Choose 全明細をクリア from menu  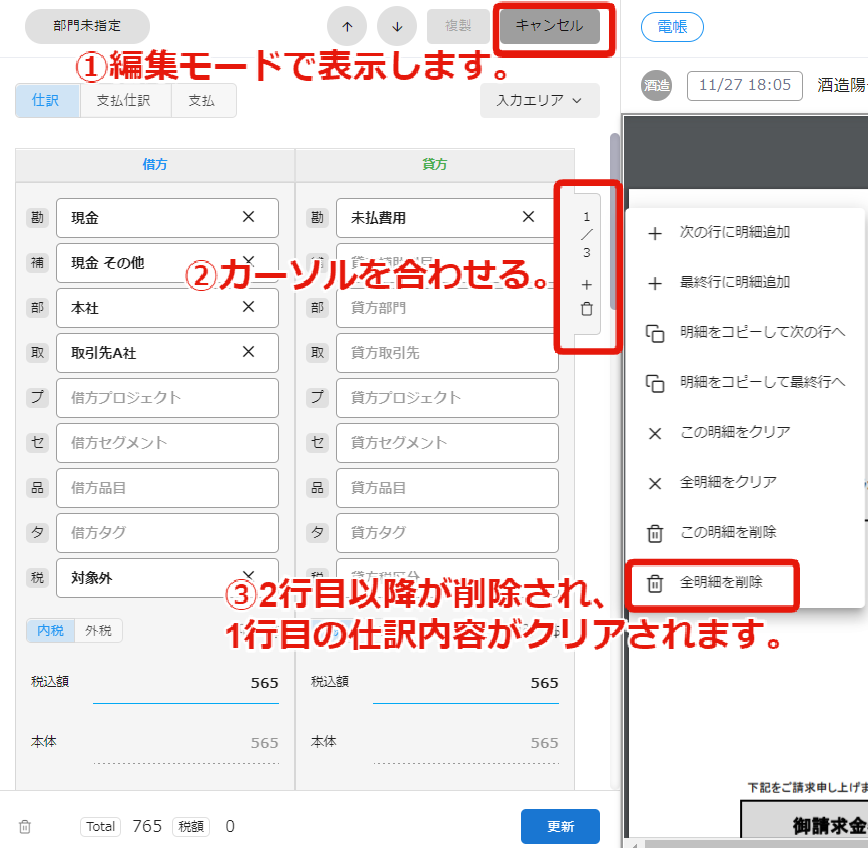pyautogui.click(x=744, y=482)
